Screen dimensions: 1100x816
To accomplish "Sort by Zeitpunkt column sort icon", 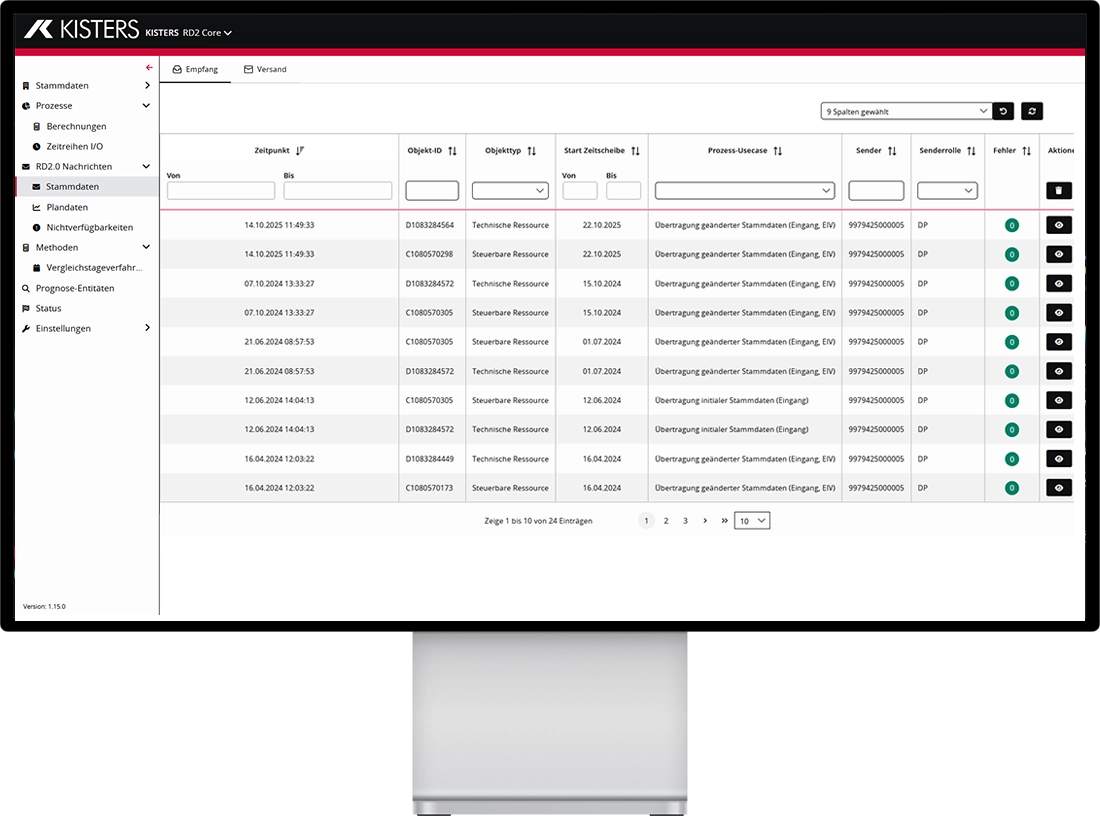I will point(300,151).
